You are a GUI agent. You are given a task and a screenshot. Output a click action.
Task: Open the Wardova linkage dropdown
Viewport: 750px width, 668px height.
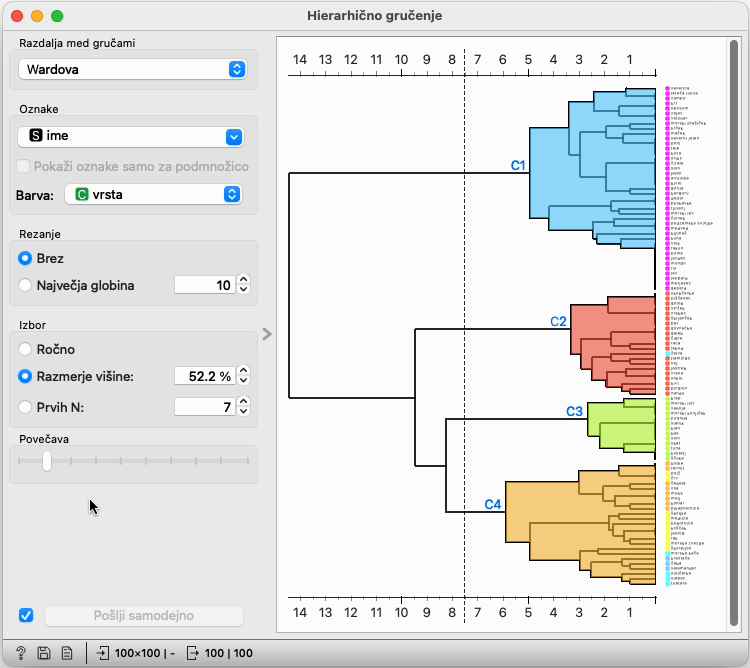[132, 69]
